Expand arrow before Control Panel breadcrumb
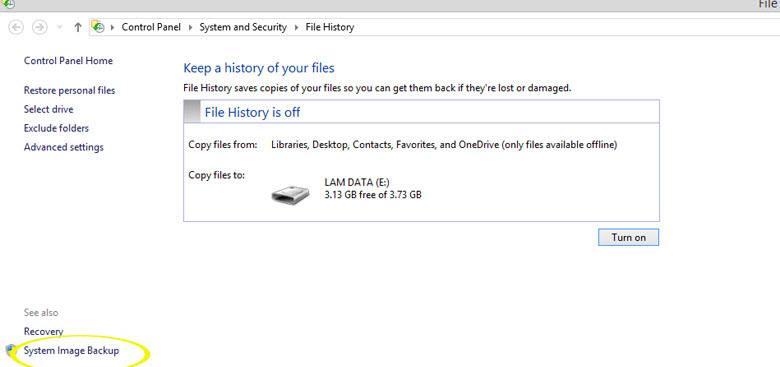 pyautogui.click(x=113, y=27)
